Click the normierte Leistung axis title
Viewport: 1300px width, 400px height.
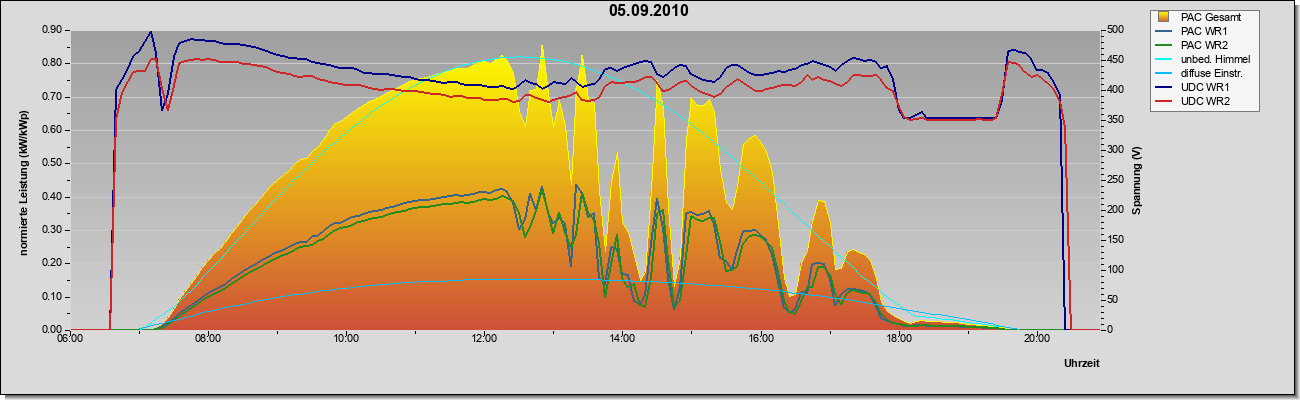coord(22,180)
